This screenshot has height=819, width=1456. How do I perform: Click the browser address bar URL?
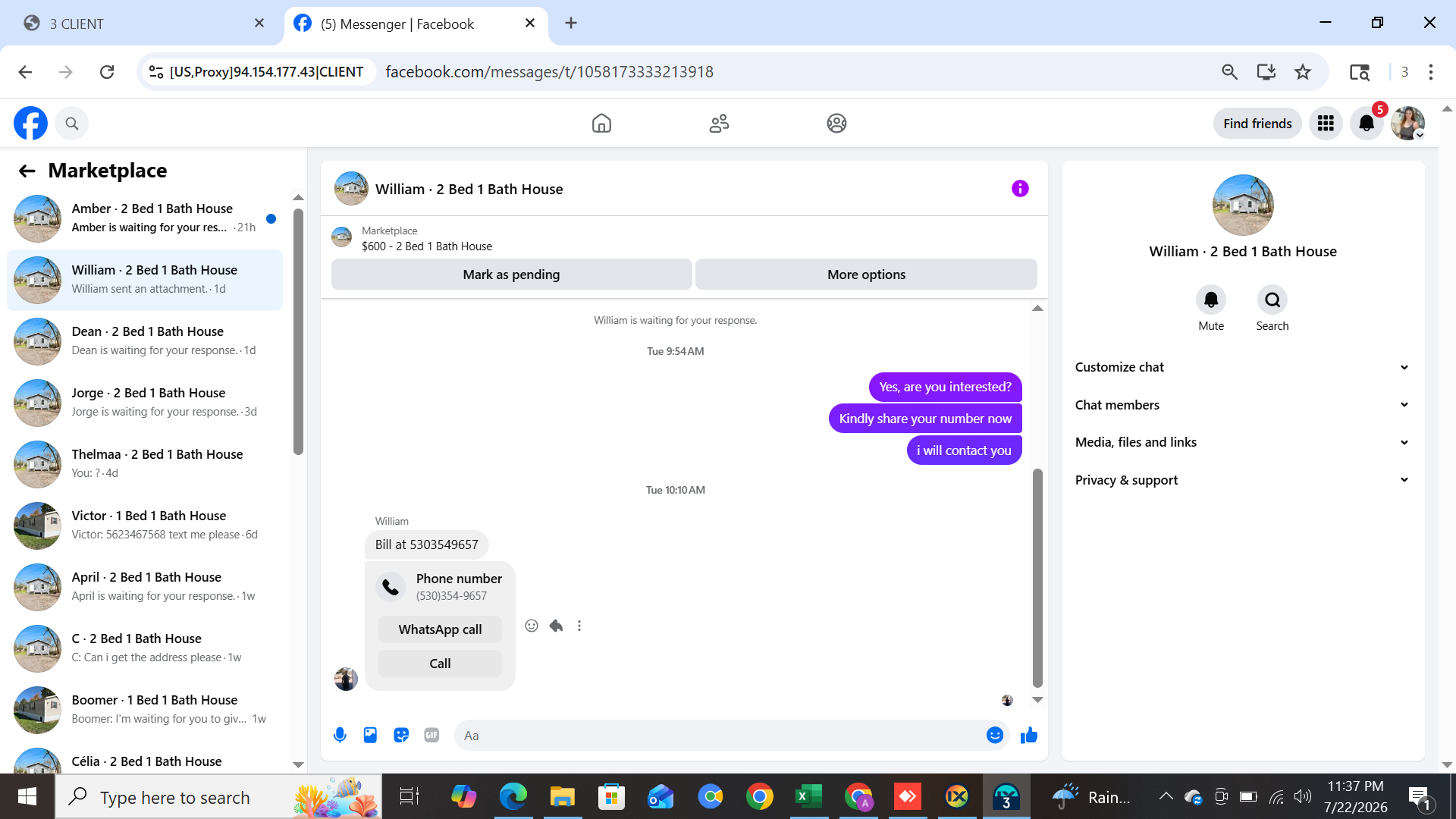[549, 72]
